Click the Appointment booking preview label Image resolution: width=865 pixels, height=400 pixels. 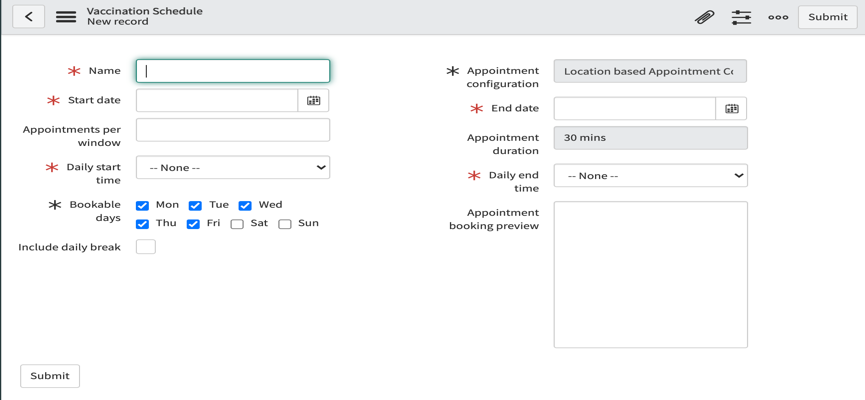pyautogui.click(x=494, y=219)
